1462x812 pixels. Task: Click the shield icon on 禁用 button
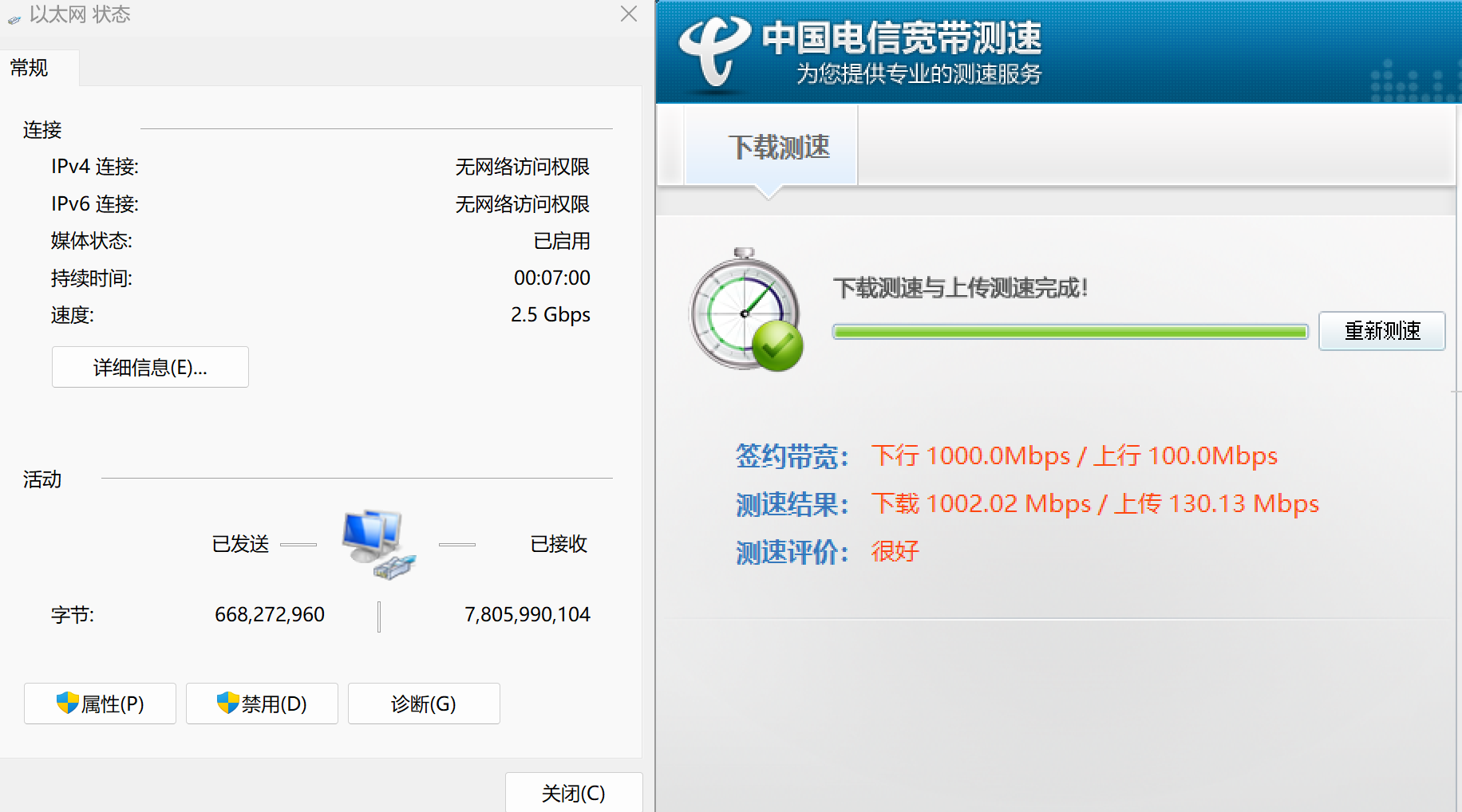click(x=227, y=703)
